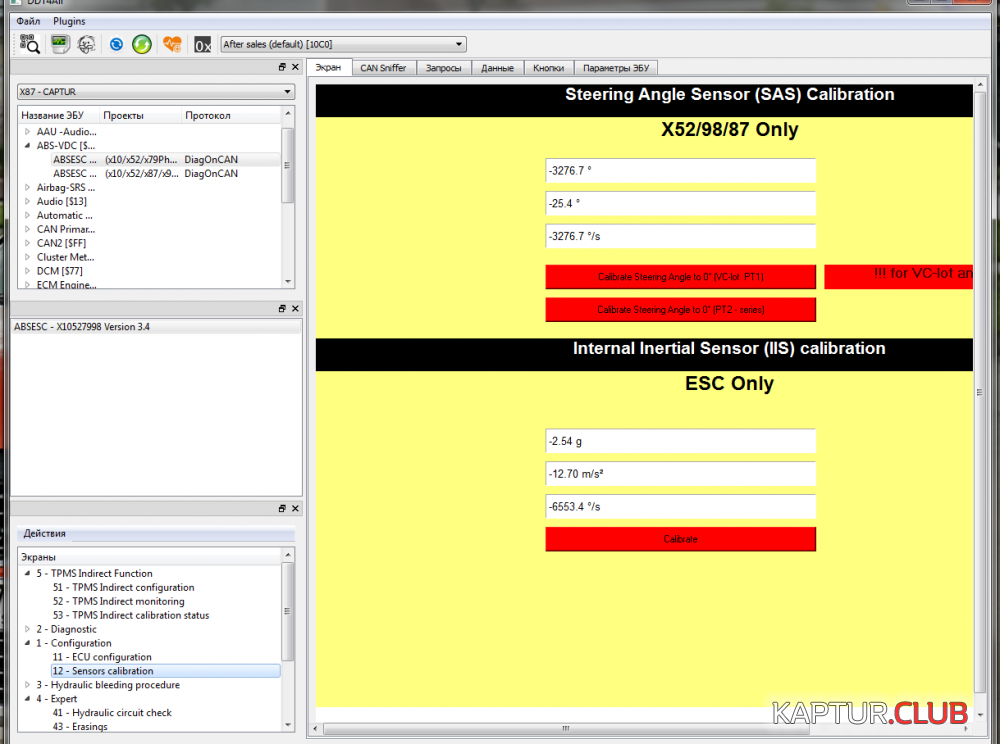Select 11 - ECU configuration screen
1000x744 pixels.
(x=102, y=657)
